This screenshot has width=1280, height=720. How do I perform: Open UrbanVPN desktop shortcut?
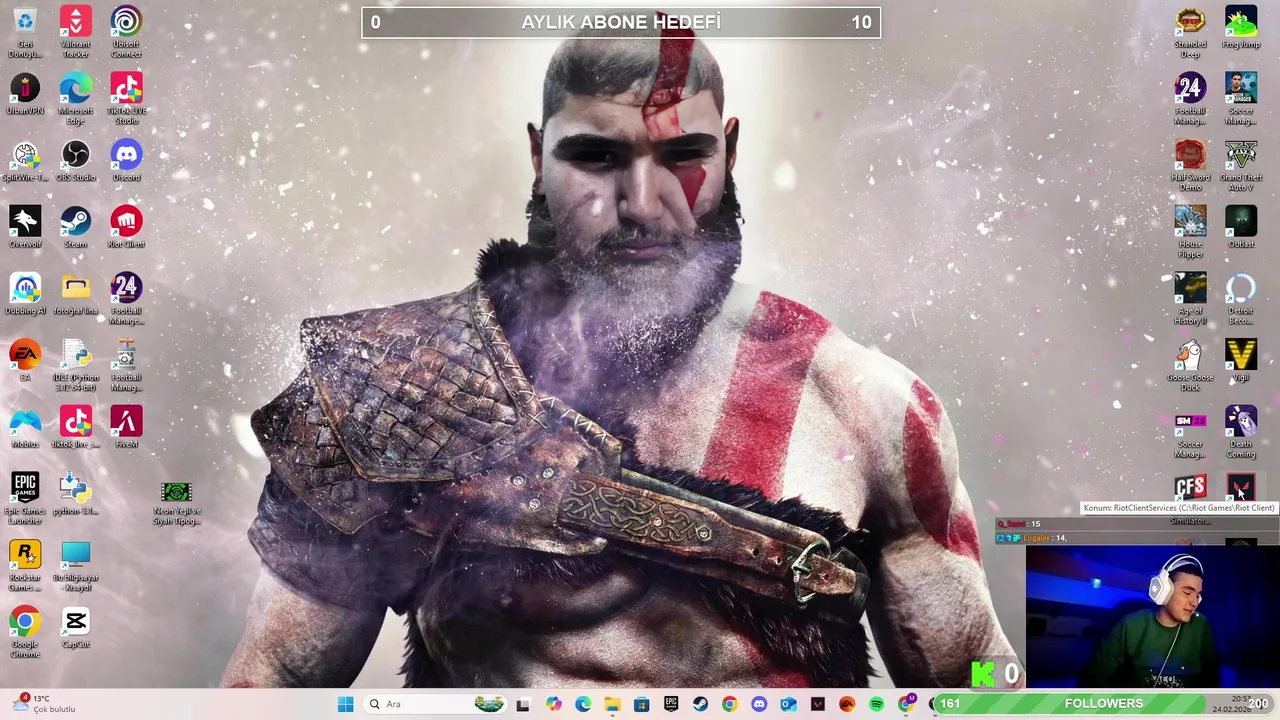pyautogui.click(x=25, y=96)
